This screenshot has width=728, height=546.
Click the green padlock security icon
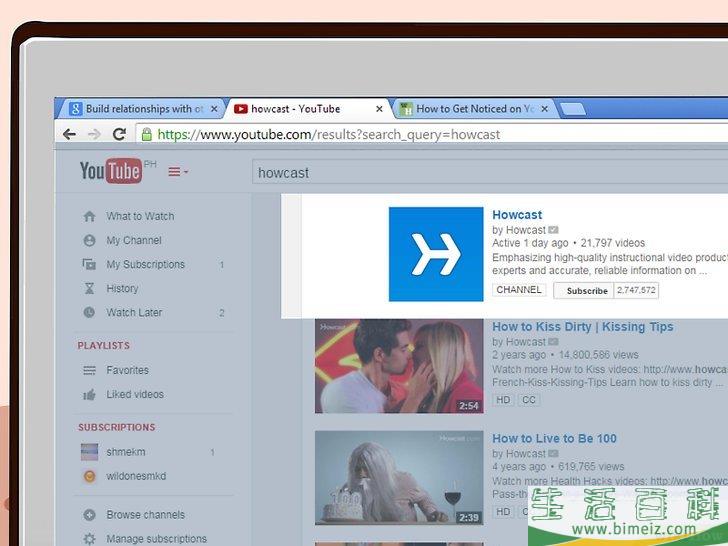(147, 135)
